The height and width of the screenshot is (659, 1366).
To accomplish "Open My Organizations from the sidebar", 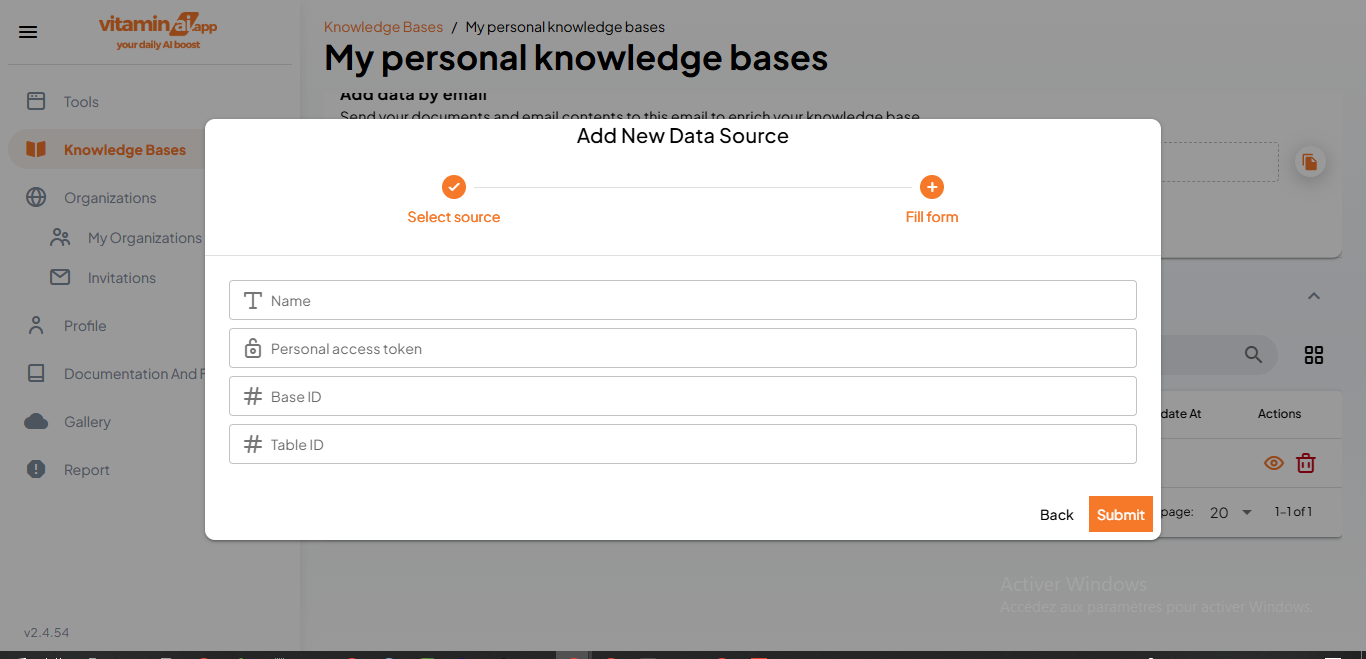I will [x=60, y=237].
